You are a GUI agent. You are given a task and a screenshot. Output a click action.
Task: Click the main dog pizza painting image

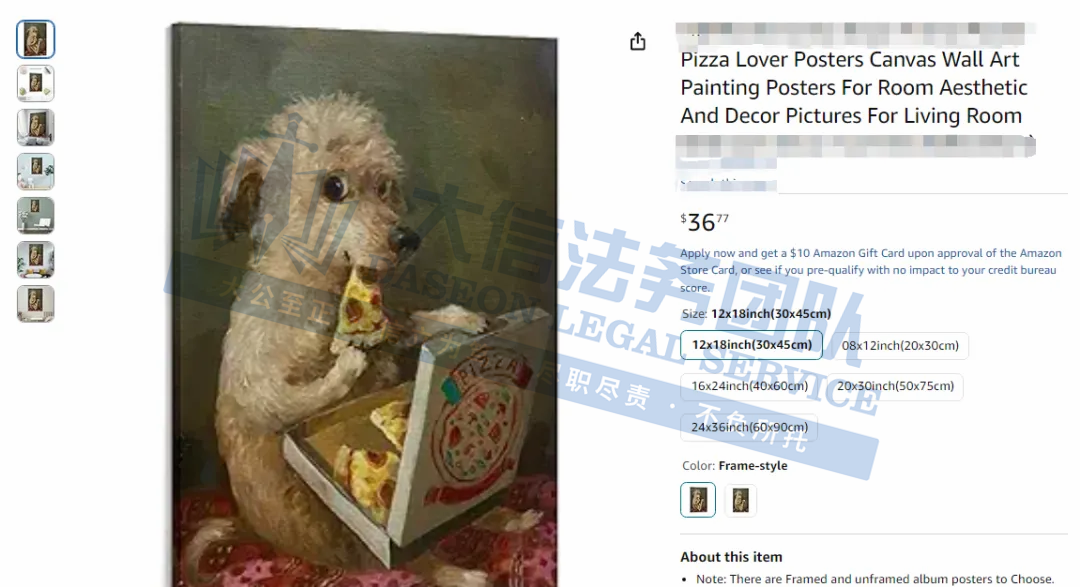[364, 305]
